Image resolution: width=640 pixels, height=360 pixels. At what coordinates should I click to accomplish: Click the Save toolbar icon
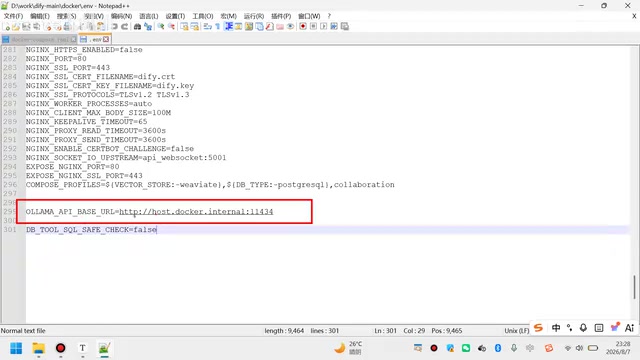26,27
